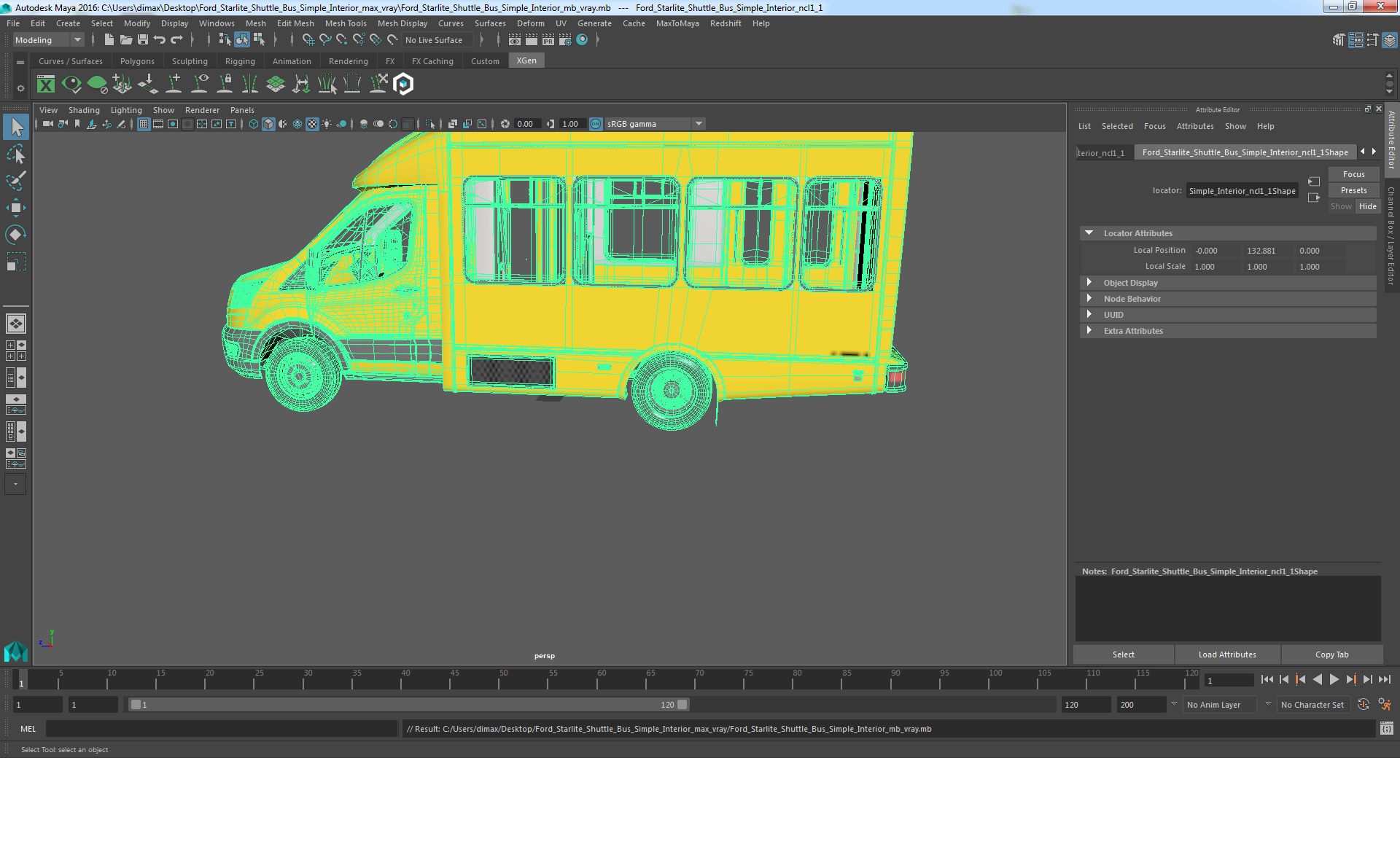Toggle auto keyframe button
This screenshot has height=844, width=1400.
coord(1363,705)
